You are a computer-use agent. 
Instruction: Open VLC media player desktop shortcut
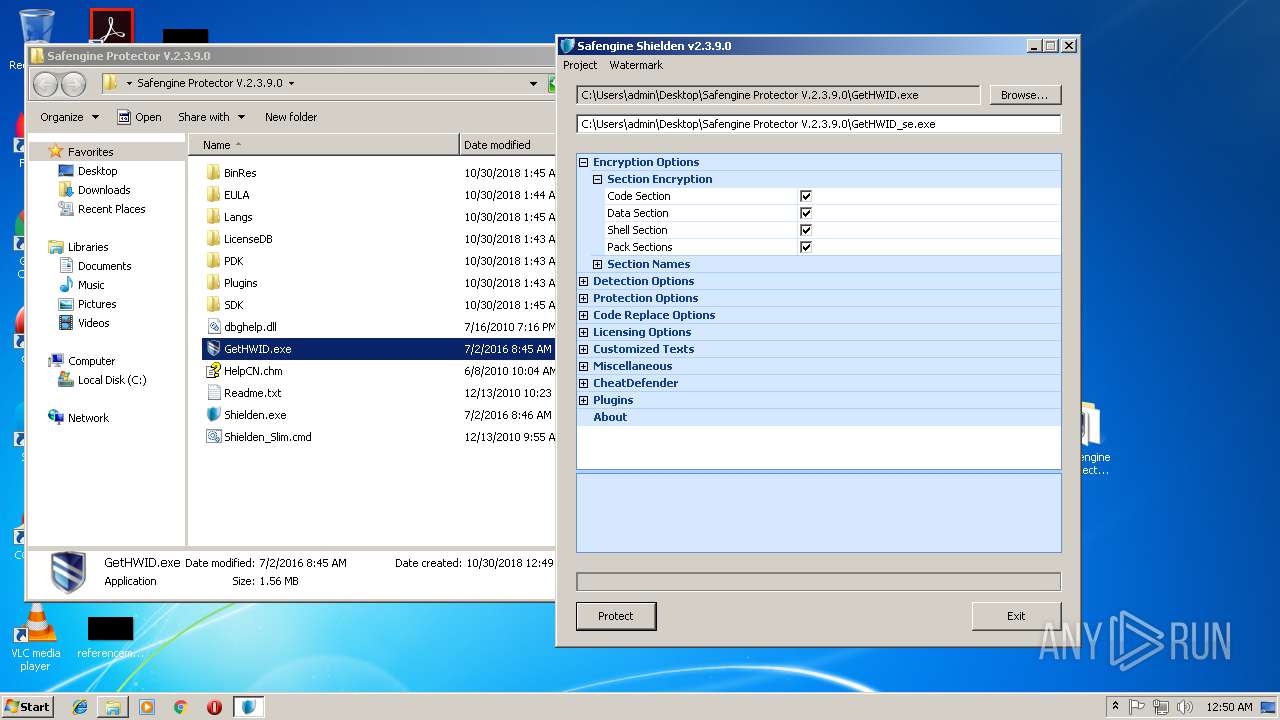(x=36, y=628)
